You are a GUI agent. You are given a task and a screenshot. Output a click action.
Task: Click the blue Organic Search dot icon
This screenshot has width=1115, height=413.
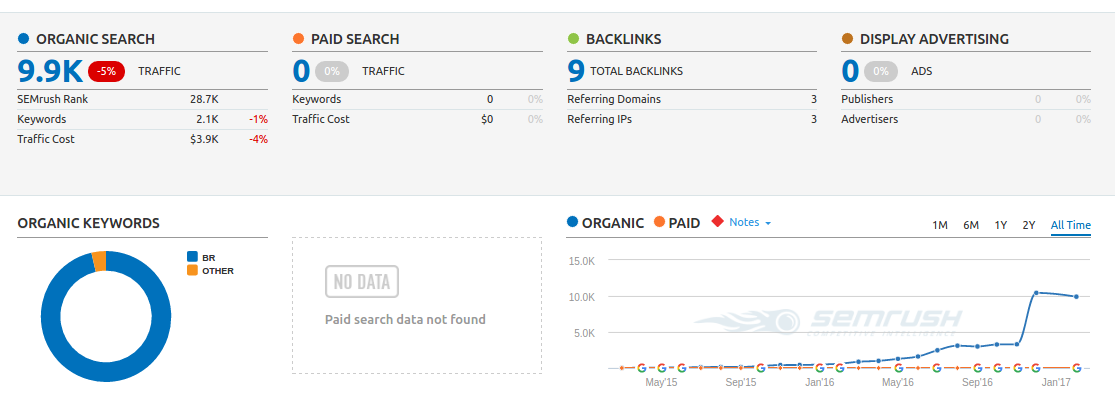tap(23, 39)
